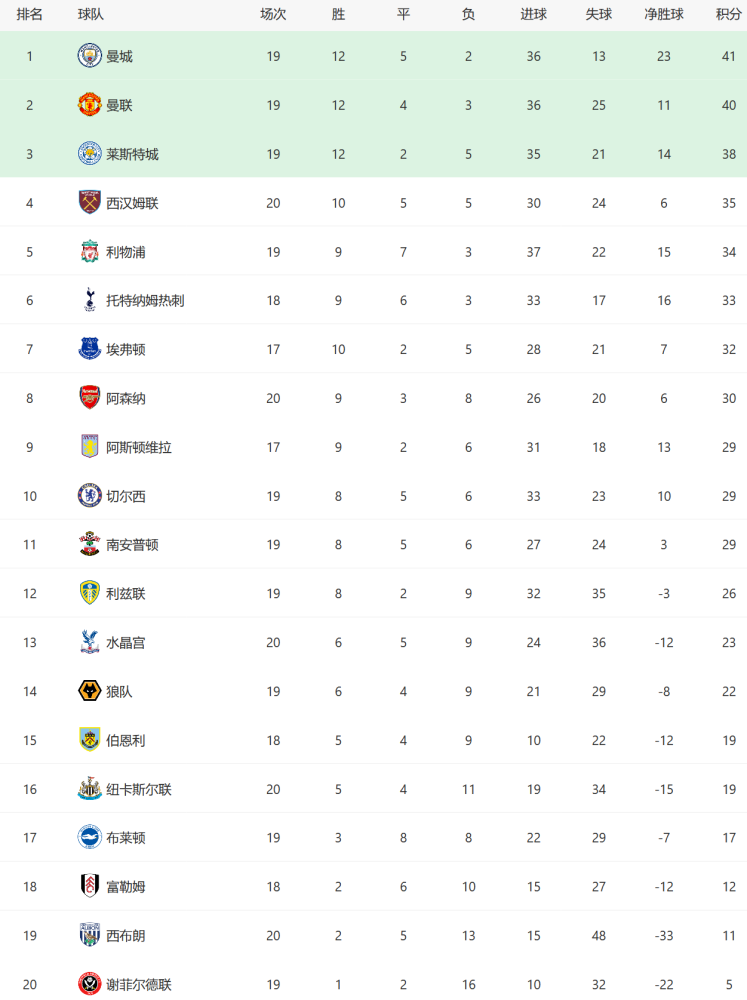Click the Tottenham Hotspur cockerel logo

tap(89, 300)
